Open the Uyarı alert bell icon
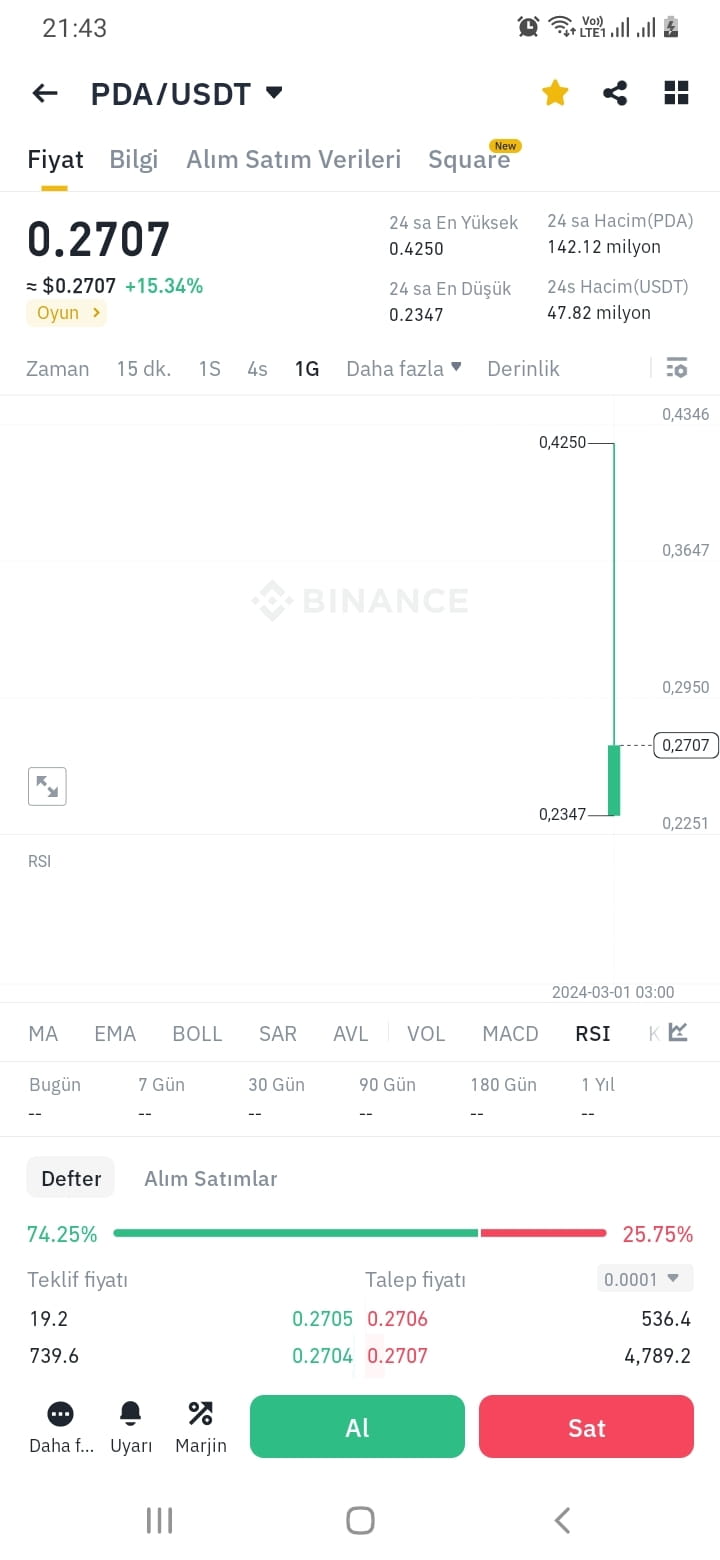This screenshot has width=720, height=1560. [130, 1425]
